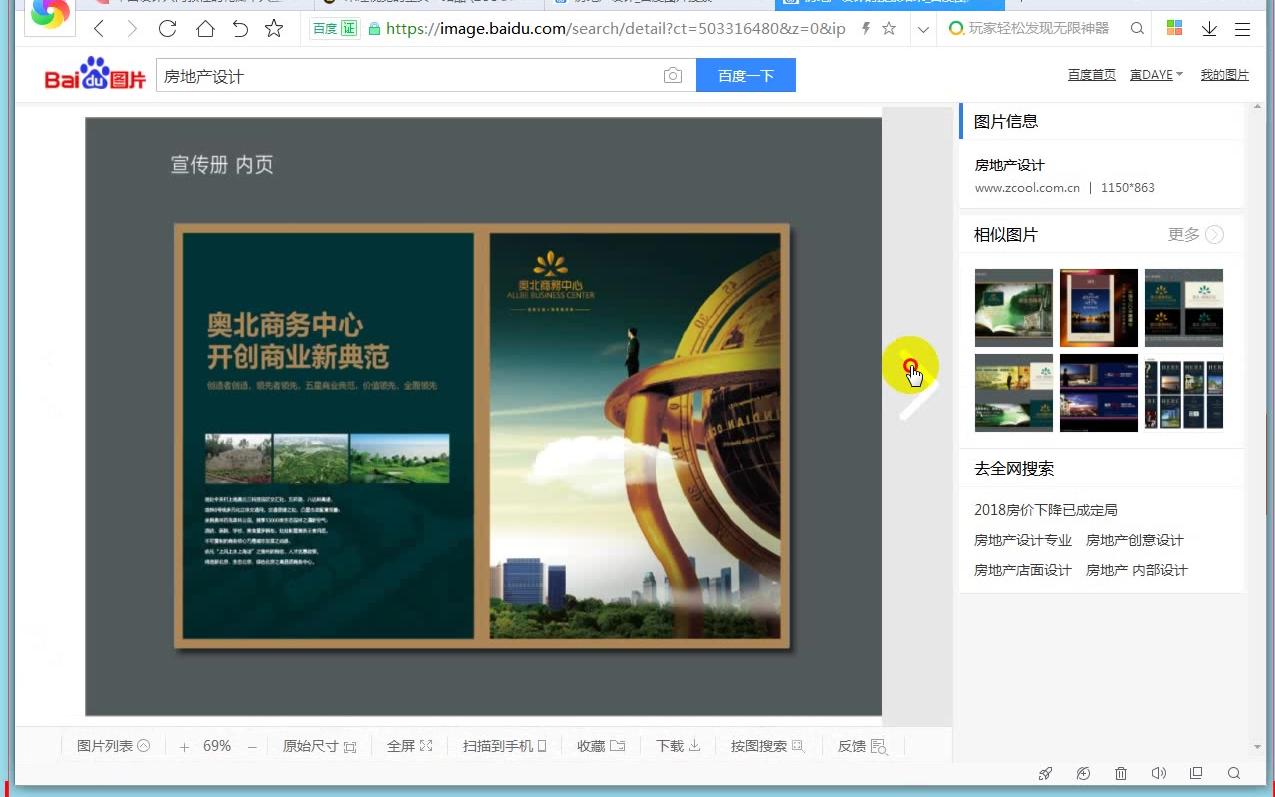Mute browser sound via the speaker icon
This screenshot has width=1275, height=797.
tap(1159, 773)
